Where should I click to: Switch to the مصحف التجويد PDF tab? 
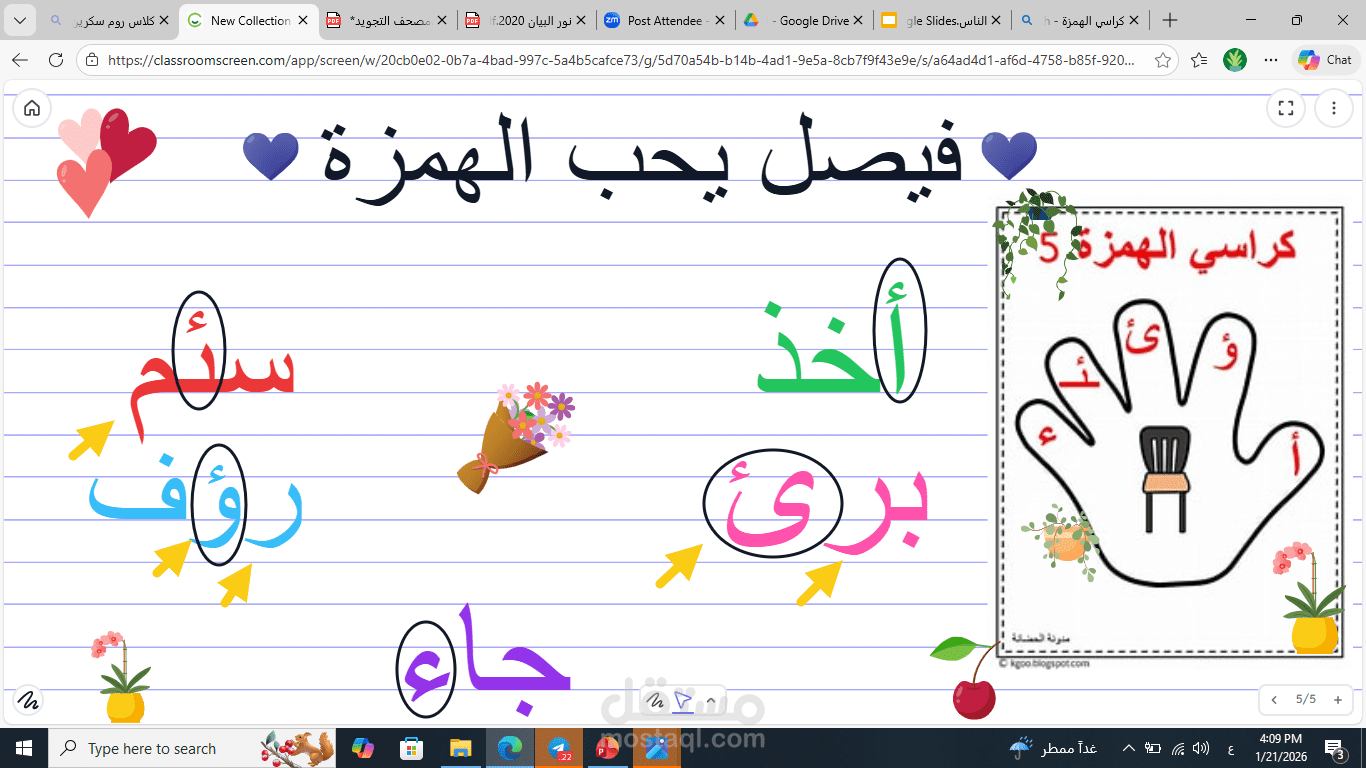(387, 20)
